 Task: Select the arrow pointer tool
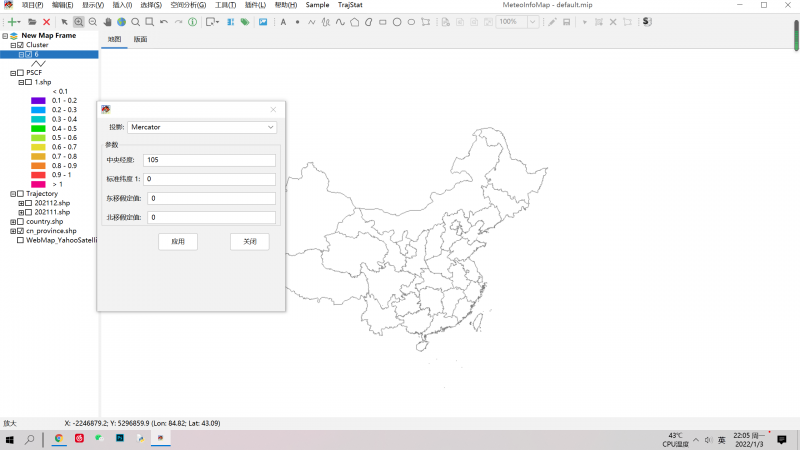coord(65,21)
